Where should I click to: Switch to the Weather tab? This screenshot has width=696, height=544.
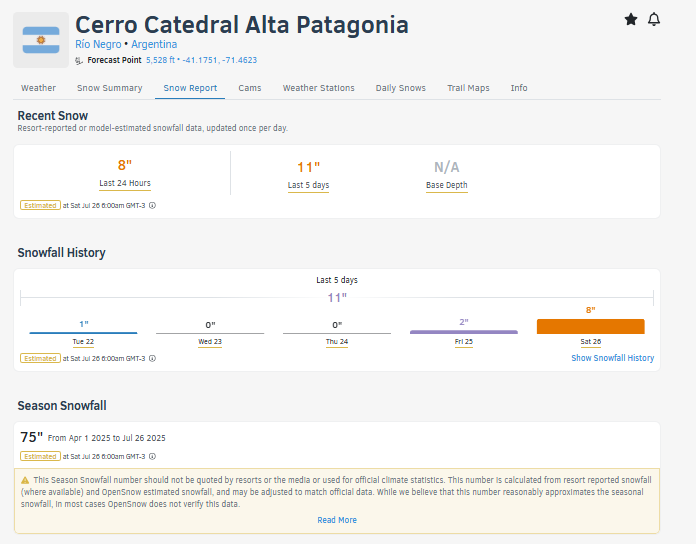point(38,88)
